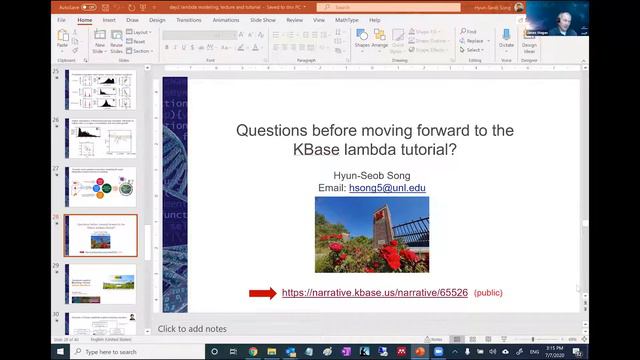Screen dimensions: 640x360
Task: Click Find in Editing group
Action: [469, 31]
